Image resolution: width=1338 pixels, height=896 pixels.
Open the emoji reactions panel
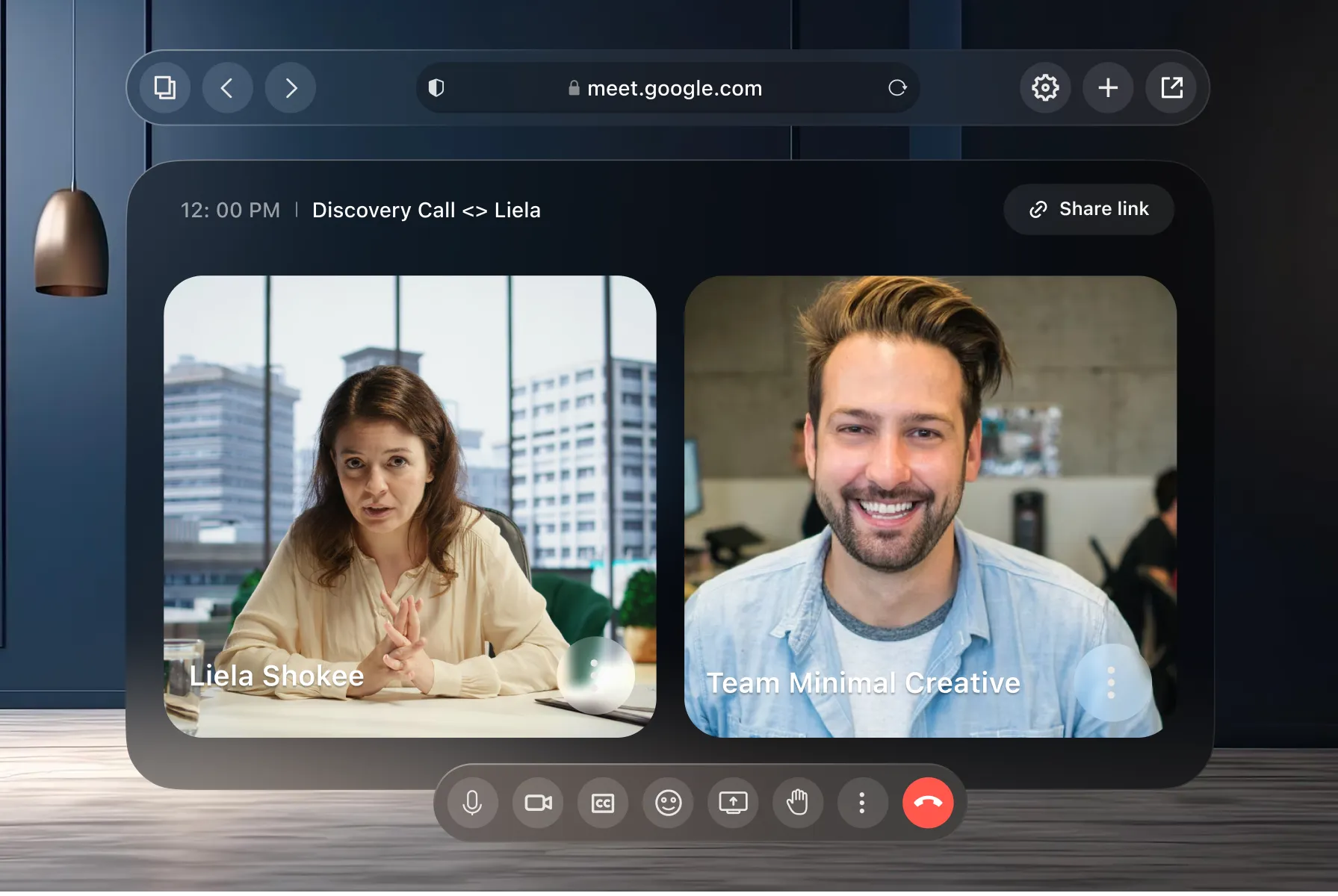coord(669,803)
